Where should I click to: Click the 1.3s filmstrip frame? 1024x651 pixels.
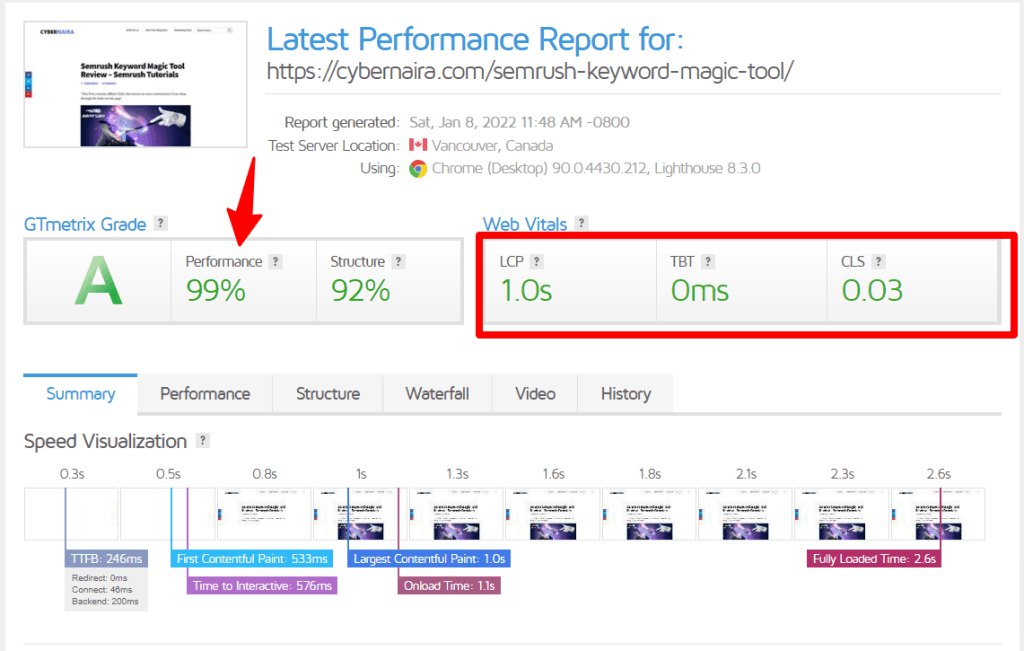[456, 514]
